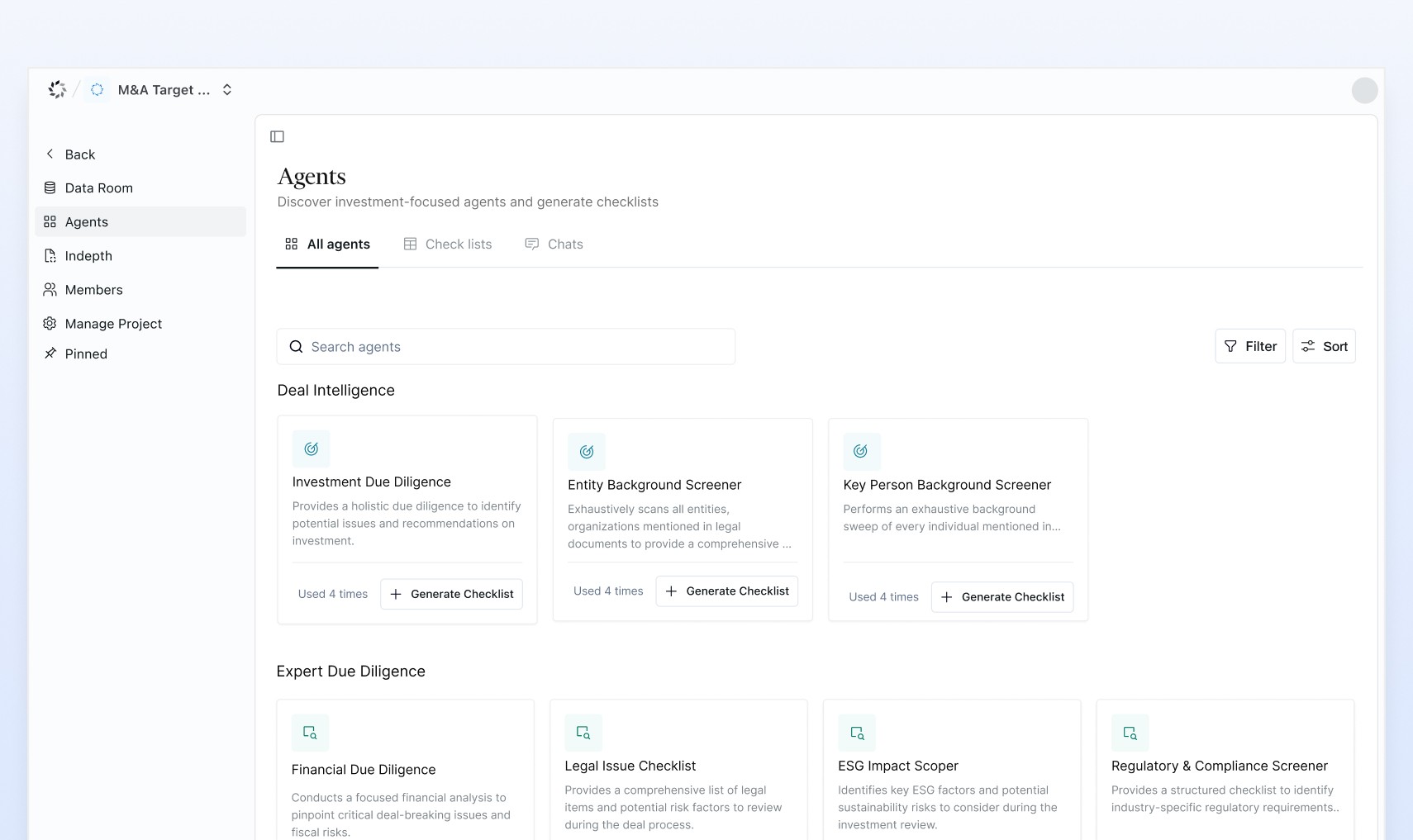This screenshot has height=840, width=1413.
Task: Open Regulatory & Compliance Screener card title
Action: click(1220, 766)
